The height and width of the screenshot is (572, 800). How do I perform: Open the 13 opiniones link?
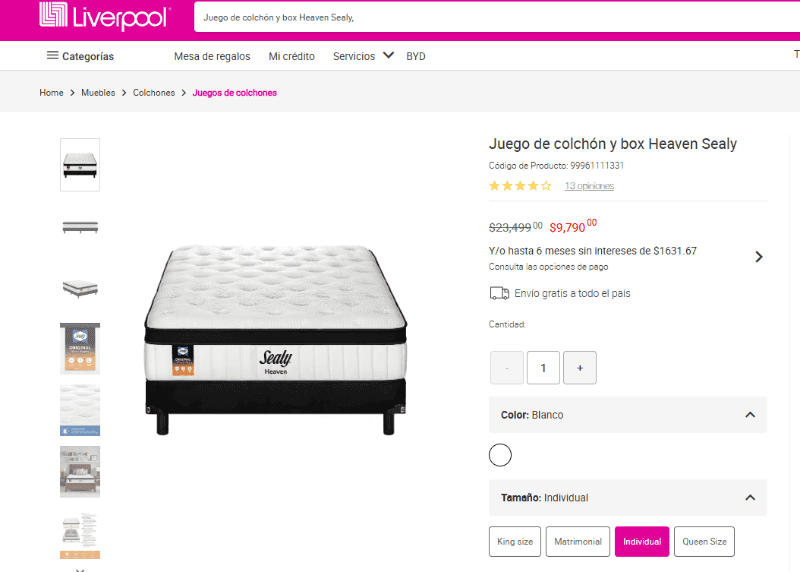click(589, 186)
